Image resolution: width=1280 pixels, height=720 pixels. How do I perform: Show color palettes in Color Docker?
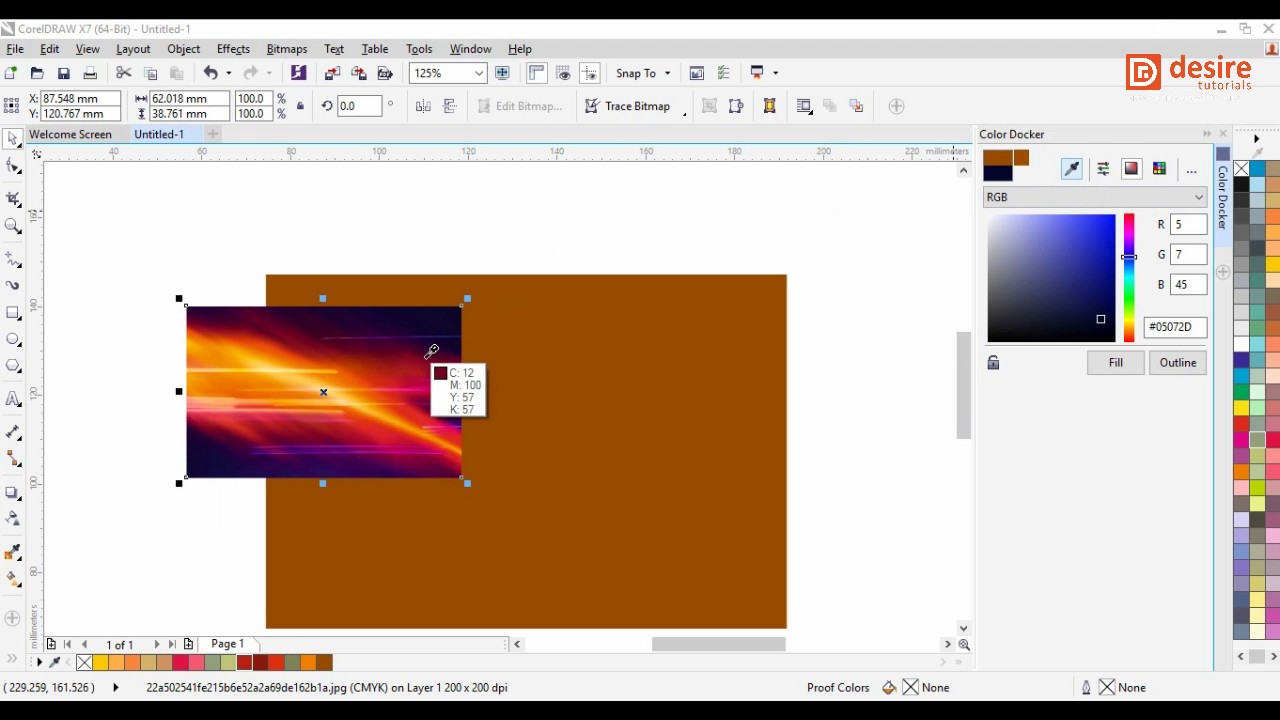(x=1159, y=169)
